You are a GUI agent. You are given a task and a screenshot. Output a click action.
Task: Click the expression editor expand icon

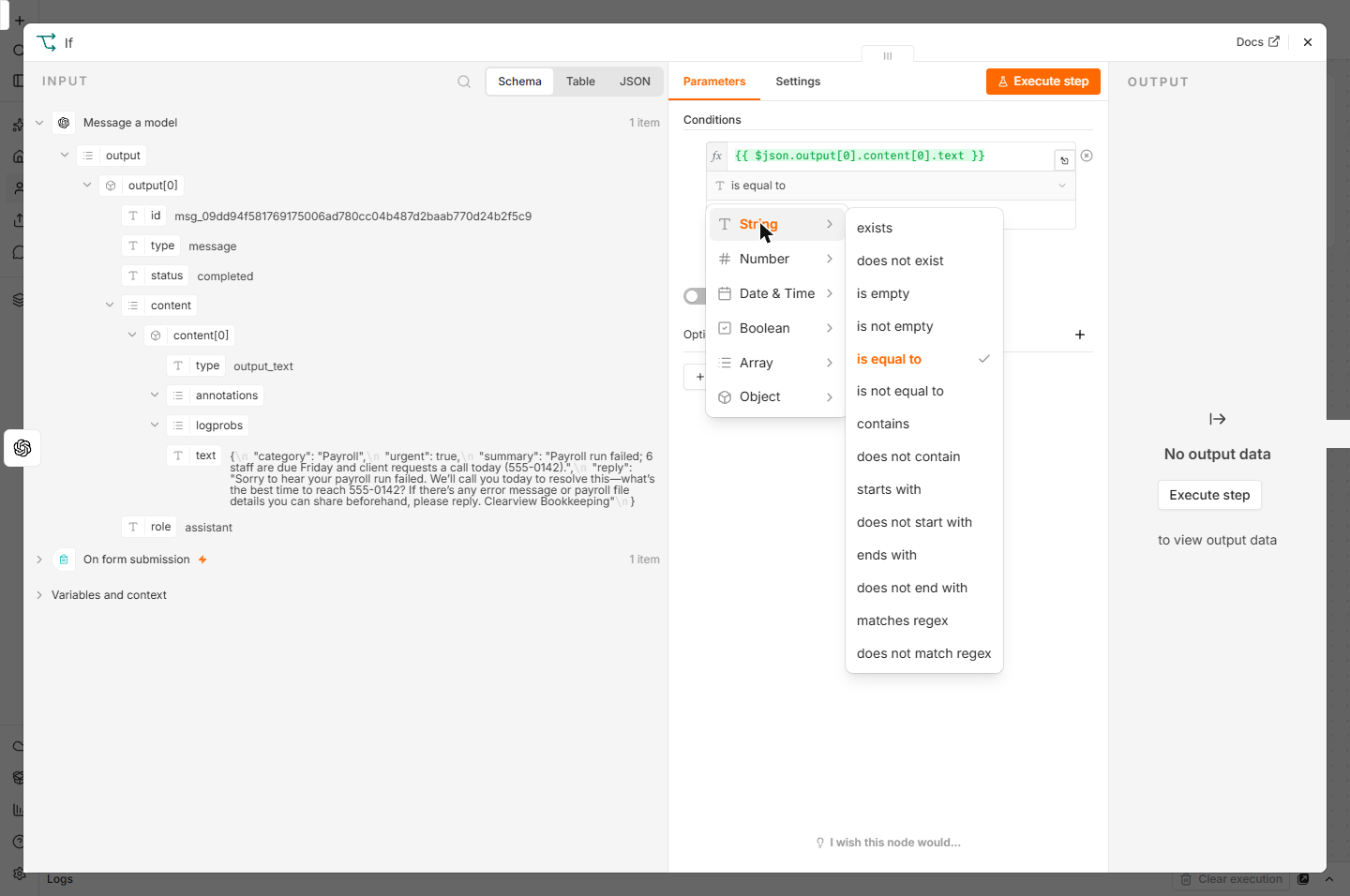[1064, 160]
